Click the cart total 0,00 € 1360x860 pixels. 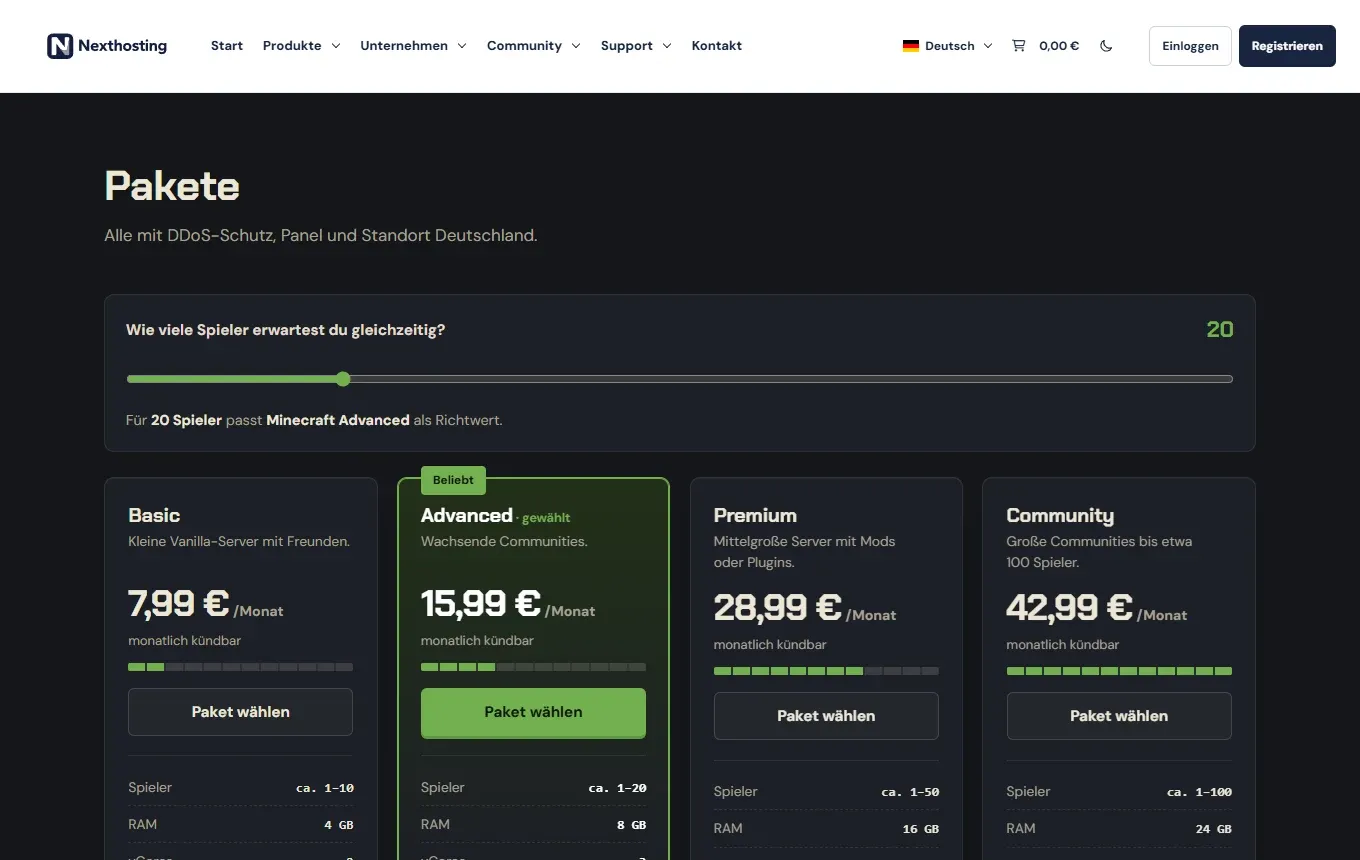[1059, 46]
